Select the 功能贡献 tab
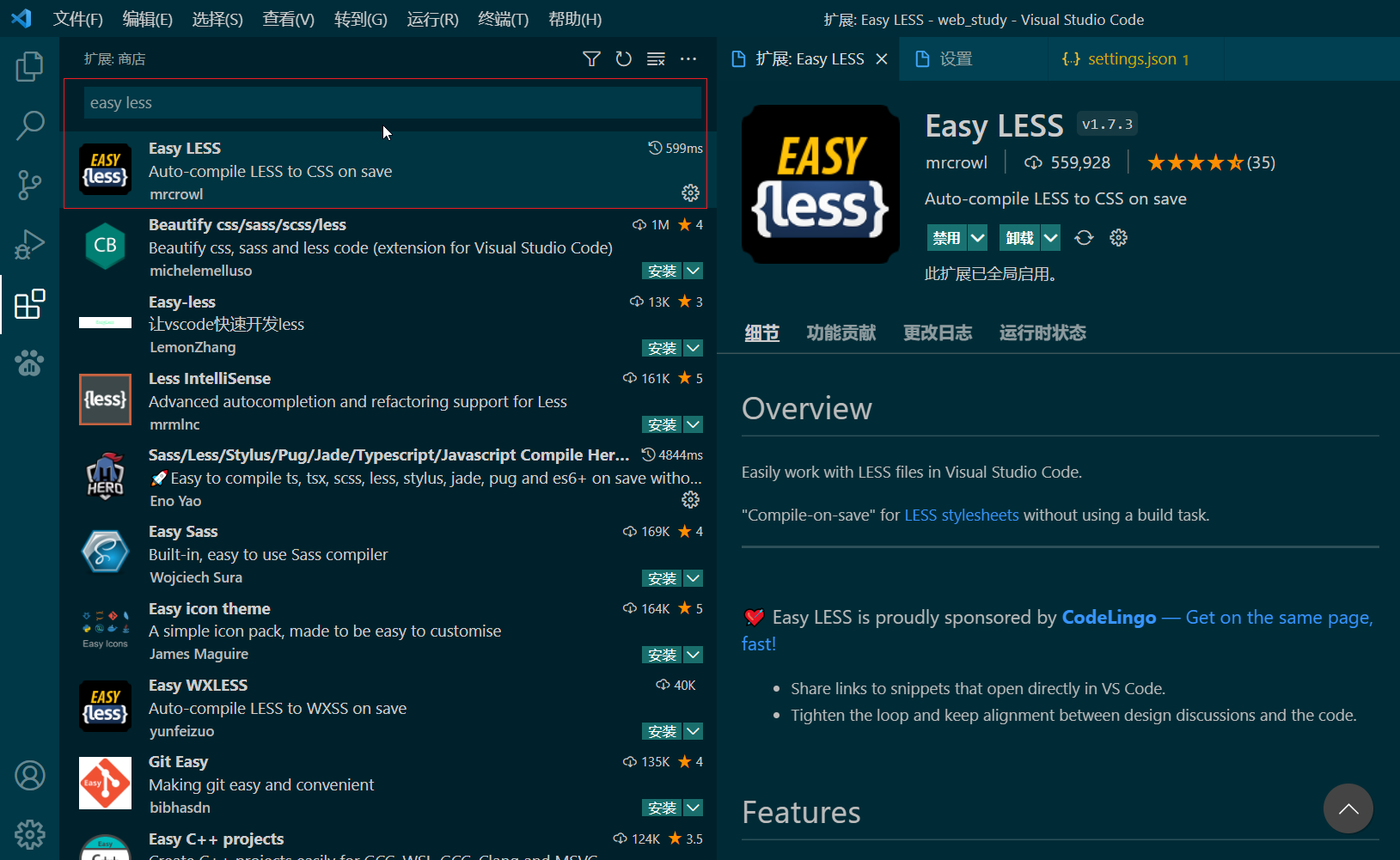The width and height of the screenshot is (1400, 860). pos(841,332)
